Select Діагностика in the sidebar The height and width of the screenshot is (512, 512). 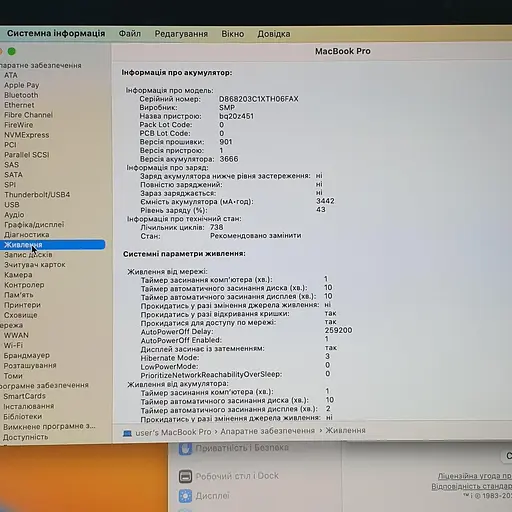click(x=27, y=235)
